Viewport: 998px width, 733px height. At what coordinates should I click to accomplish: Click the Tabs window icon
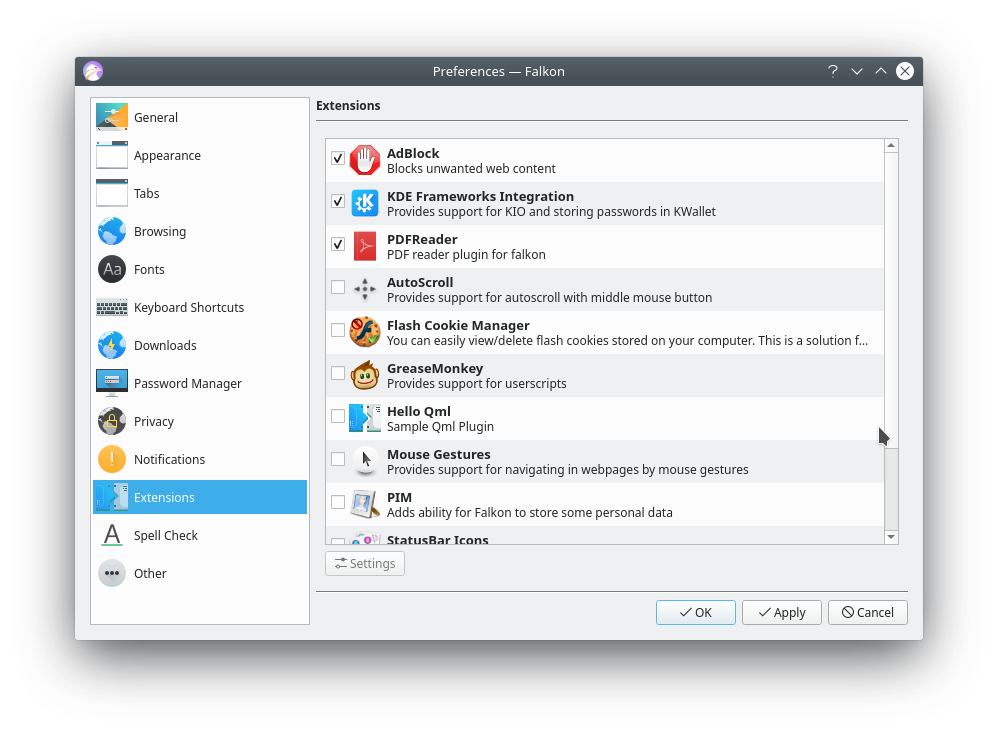click(x=112, y=193)
